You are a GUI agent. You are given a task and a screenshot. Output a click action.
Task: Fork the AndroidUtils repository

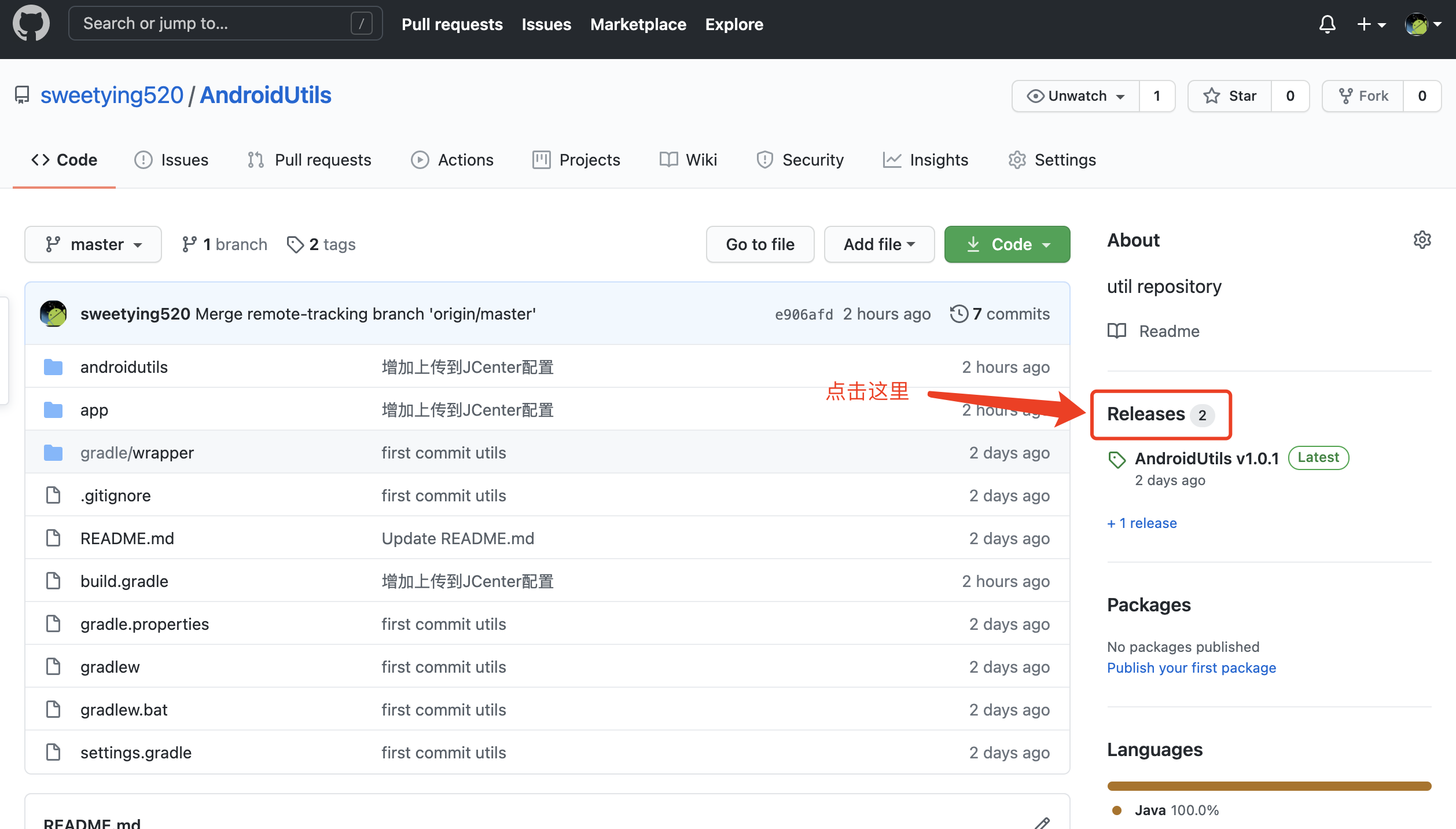1363,96
